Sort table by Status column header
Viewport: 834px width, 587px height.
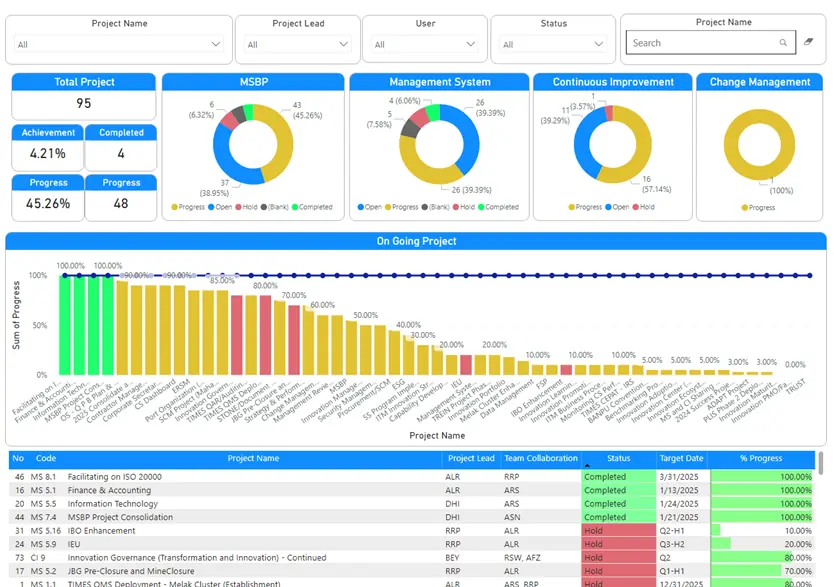pyautogui.click(x=619, y=458)
